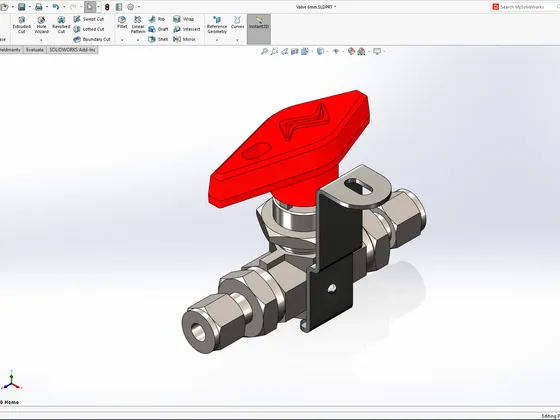Select the Linear Pattern tool
Viewport: 560px width, 420px height.
[138, 25]
